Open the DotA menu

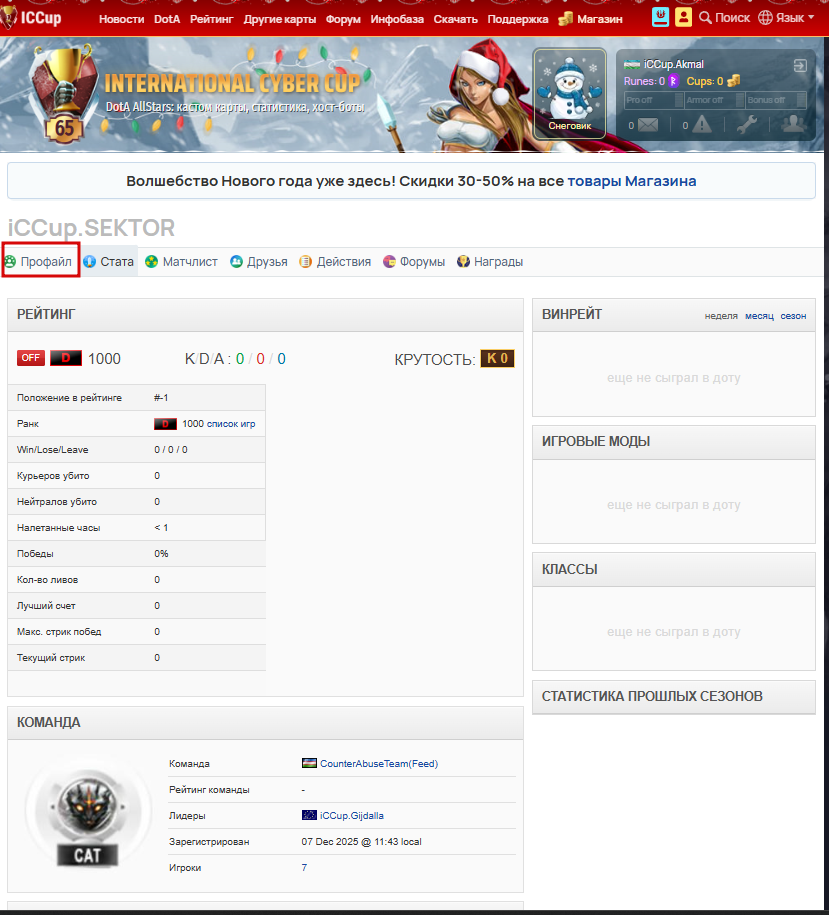coord(167,19)
